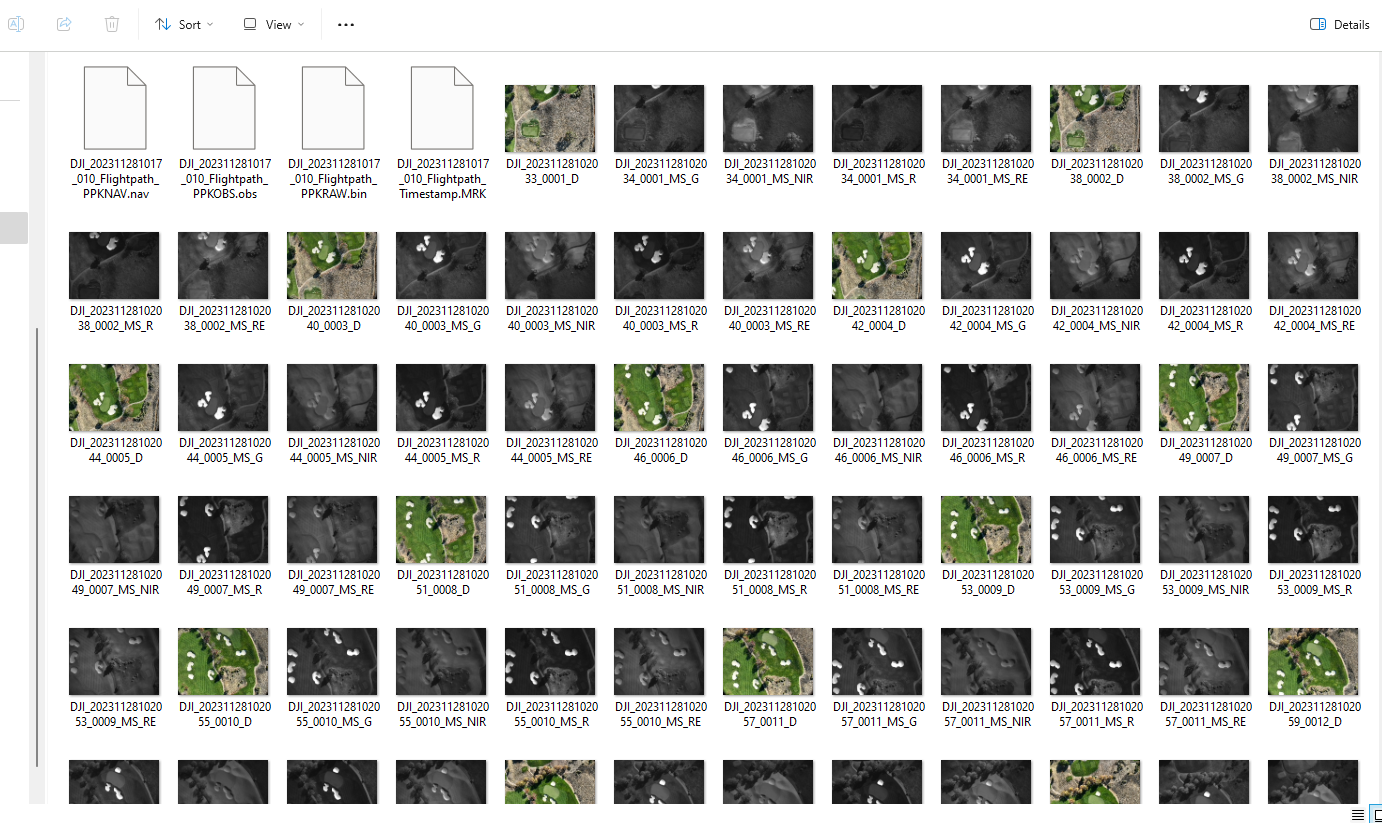Viewport: 1382px width, 823px height.
Task: Select thumbnail 40_0003_MS_G
Action: pyautogui.click(x=441, y=266)
